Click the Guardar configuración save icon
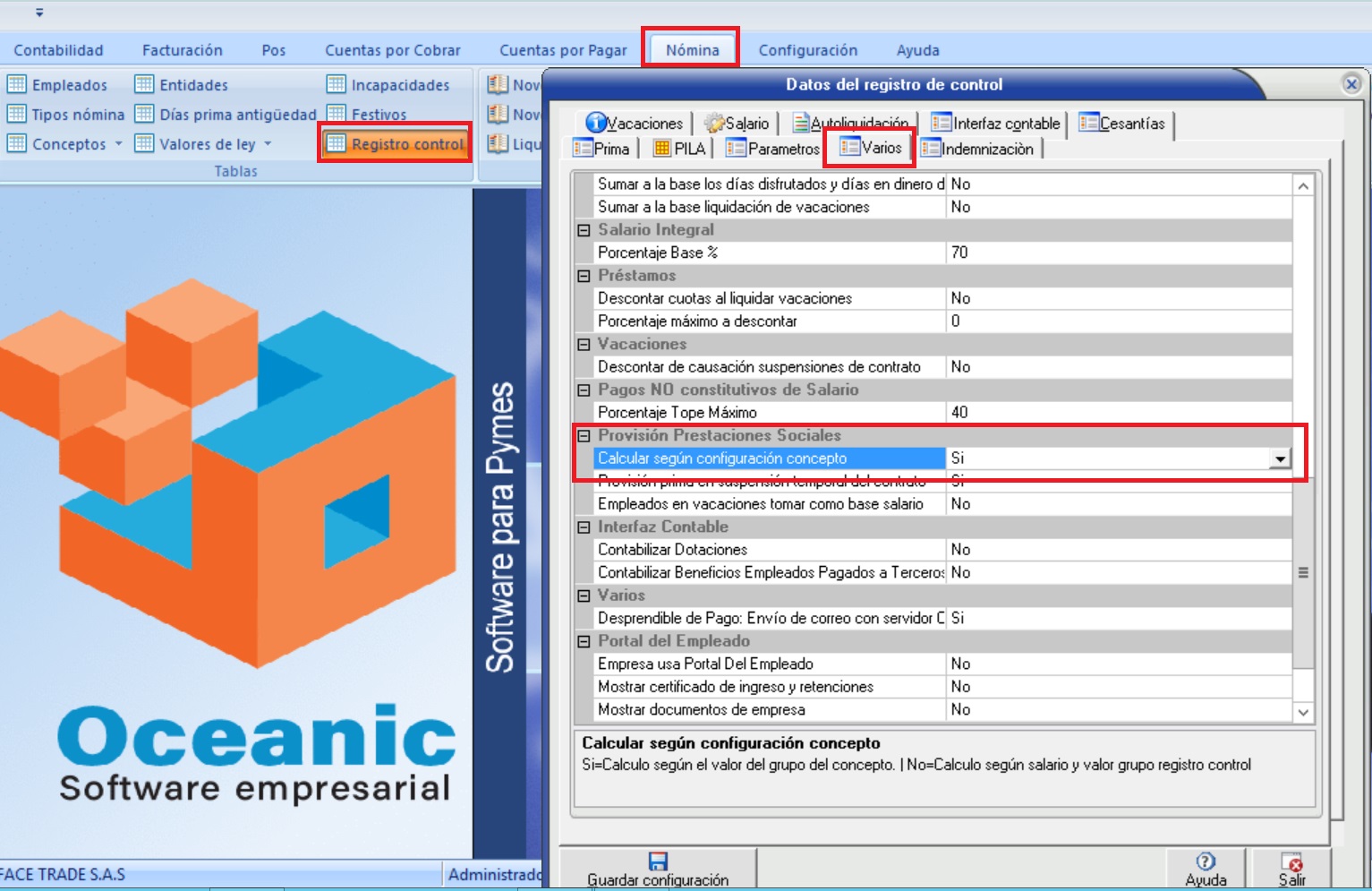The height and width of the screenshot is (891, 1372). (658, 861)
